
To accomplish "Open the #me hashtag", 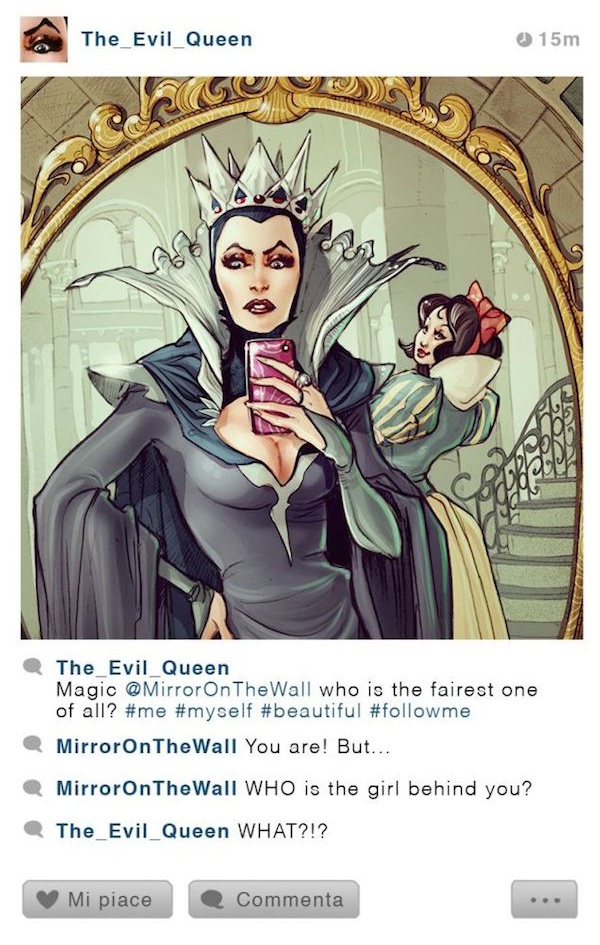I will (x=145, y=711).
